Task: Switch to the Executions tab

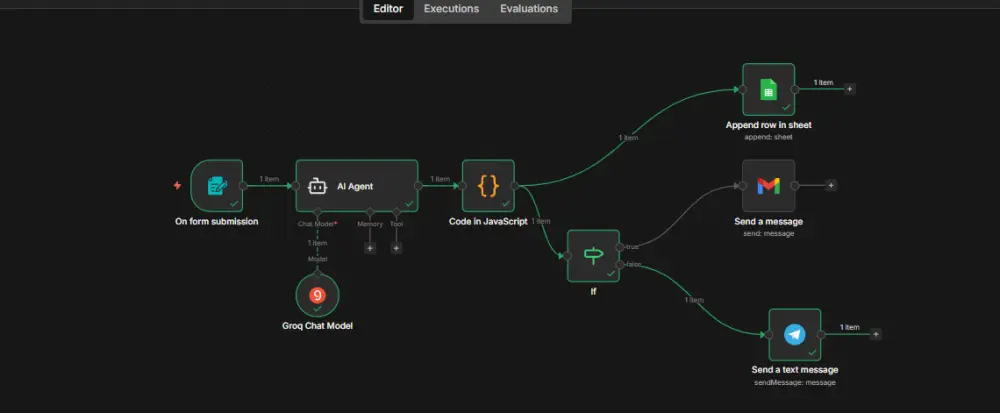Action: point(452,9)
